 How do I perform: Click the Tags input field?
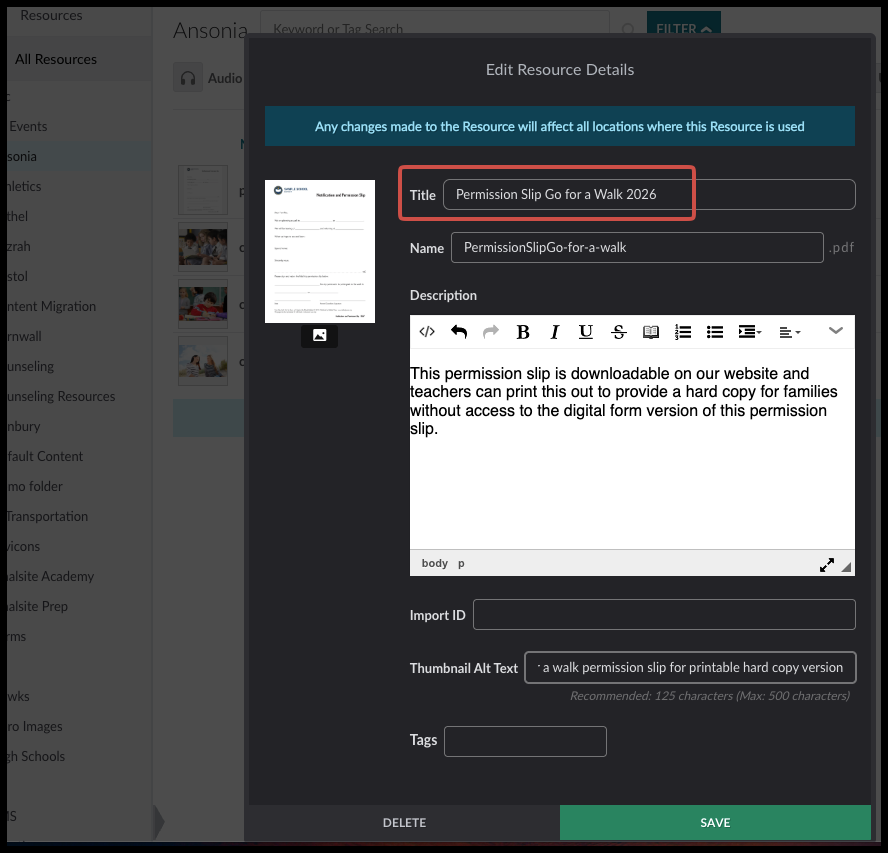[x=525, y=741]
